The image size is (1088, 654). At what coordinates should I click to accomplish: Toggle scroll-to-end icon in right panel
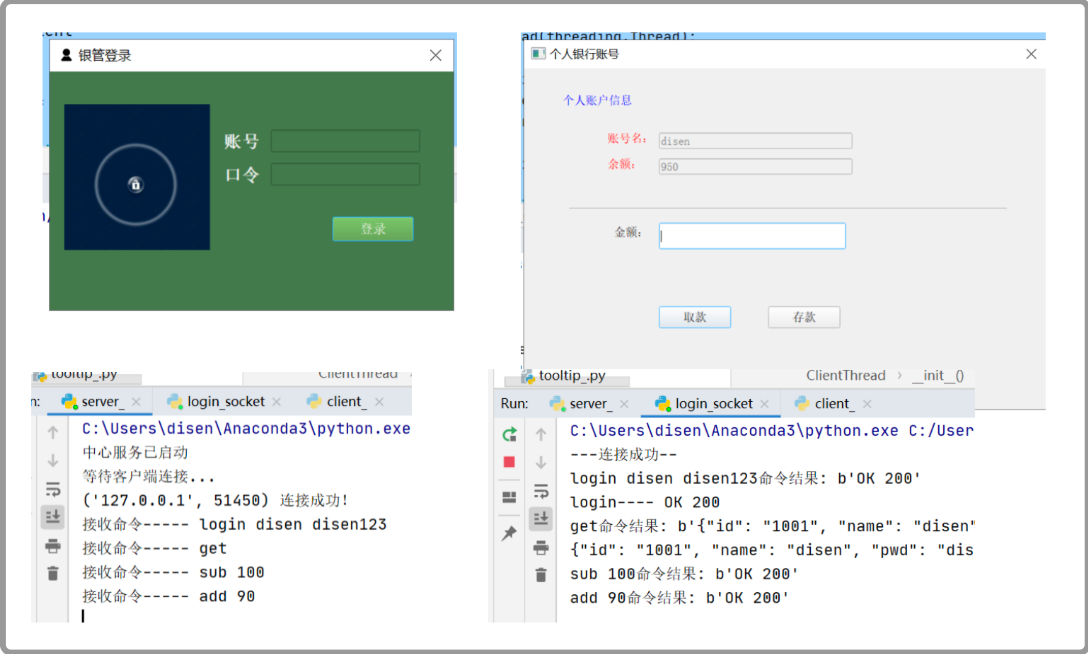[x=541, y=519]
